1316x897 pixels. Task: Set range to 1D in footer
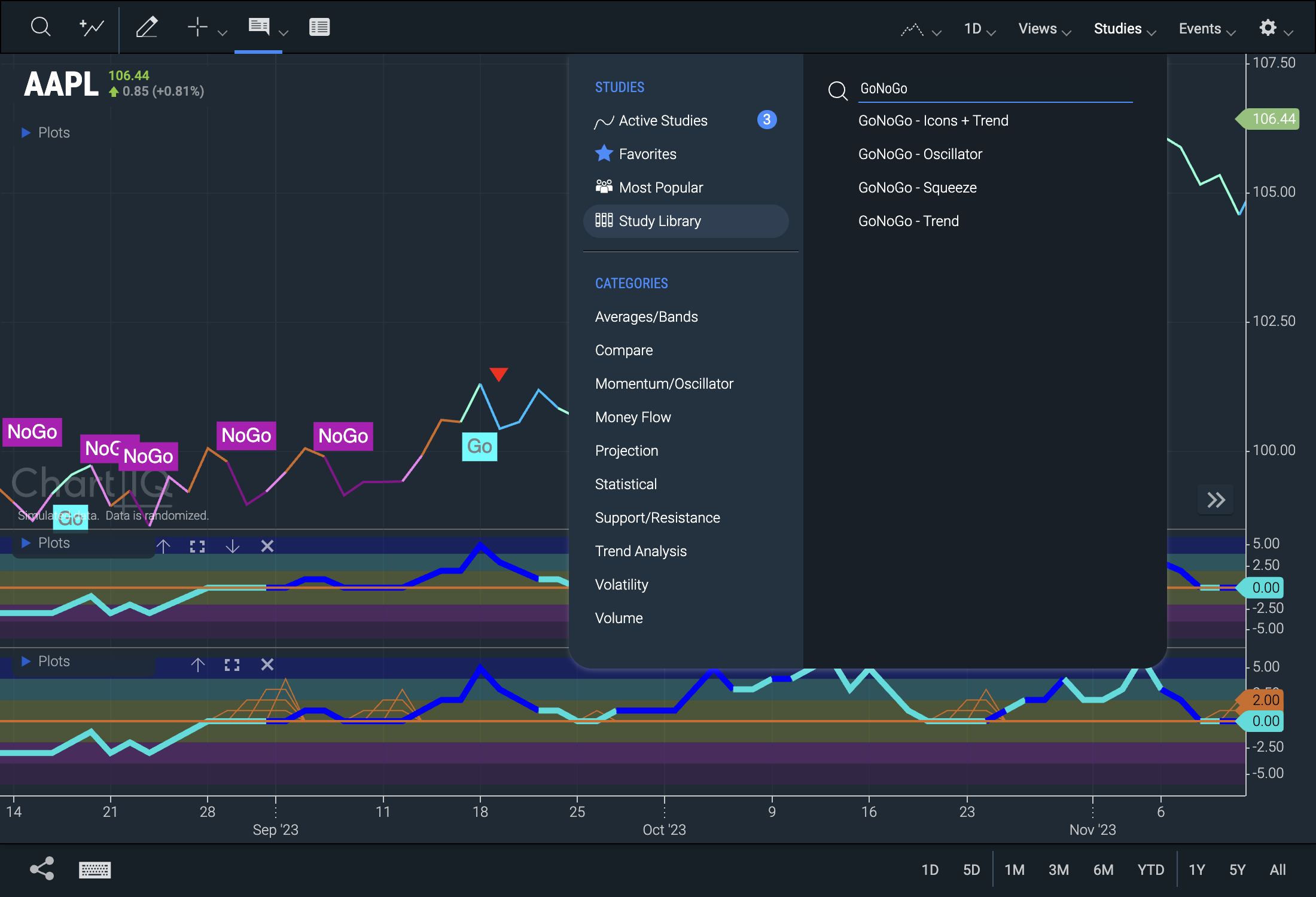point(930,870)
